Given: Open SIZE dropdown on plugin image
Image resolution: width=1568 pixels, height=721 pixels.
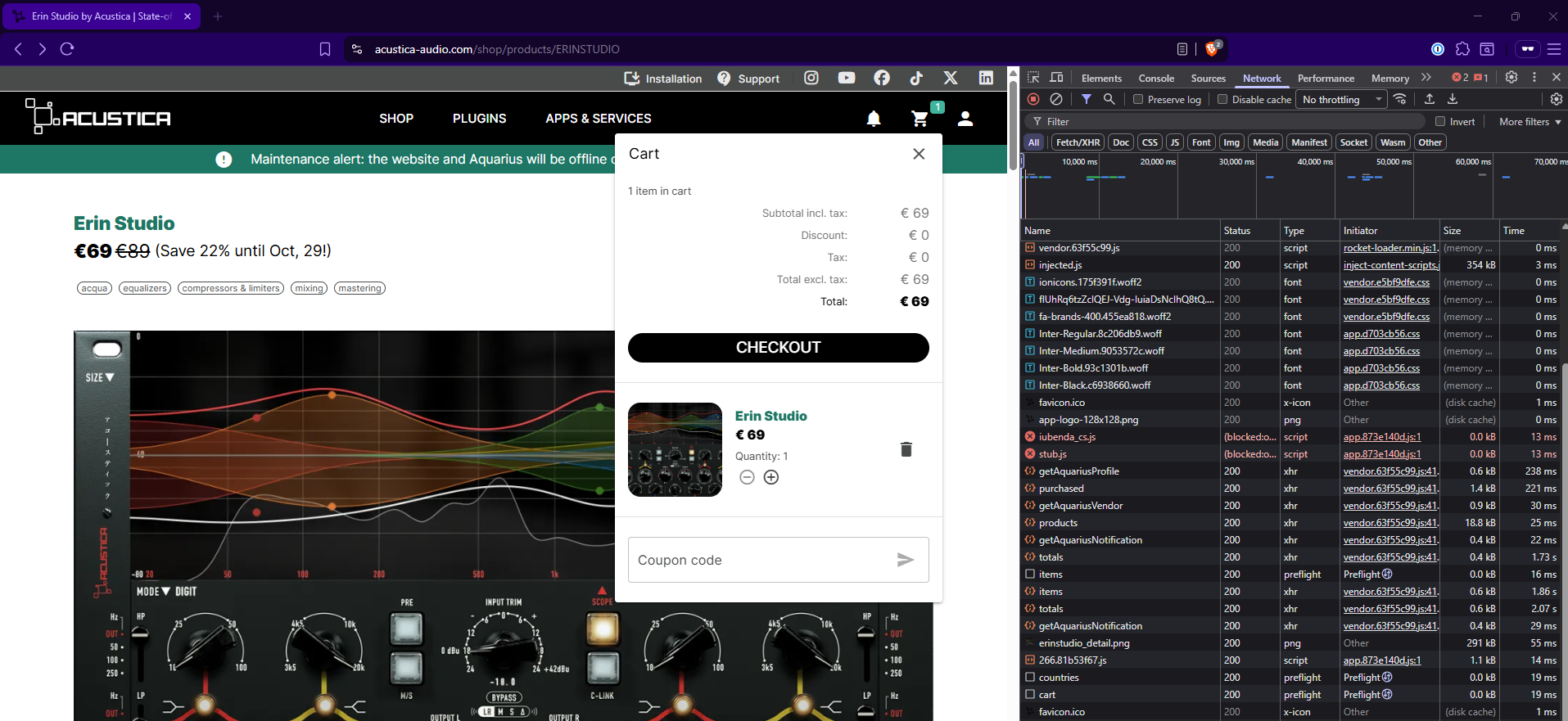Looking at the screenshot, I should tap(100, 377).
